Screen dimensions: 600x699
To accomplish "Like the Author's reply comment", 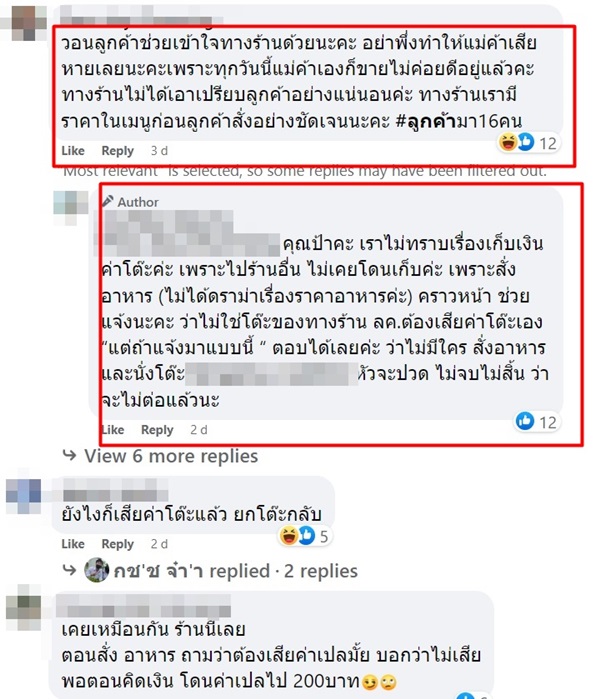I will click(113, 430).
